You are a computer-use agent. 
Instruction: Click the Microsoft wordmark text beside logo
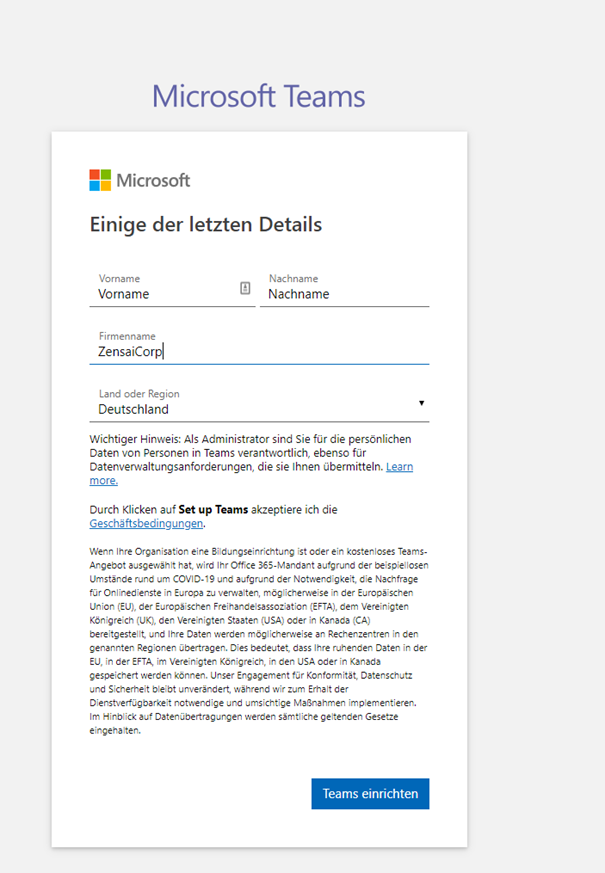(153, 181)
